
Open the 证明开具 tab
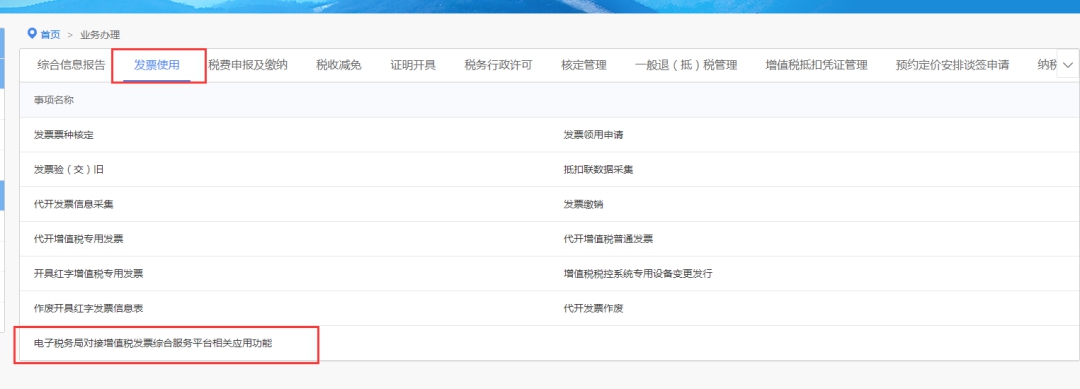tap(413, 65)
